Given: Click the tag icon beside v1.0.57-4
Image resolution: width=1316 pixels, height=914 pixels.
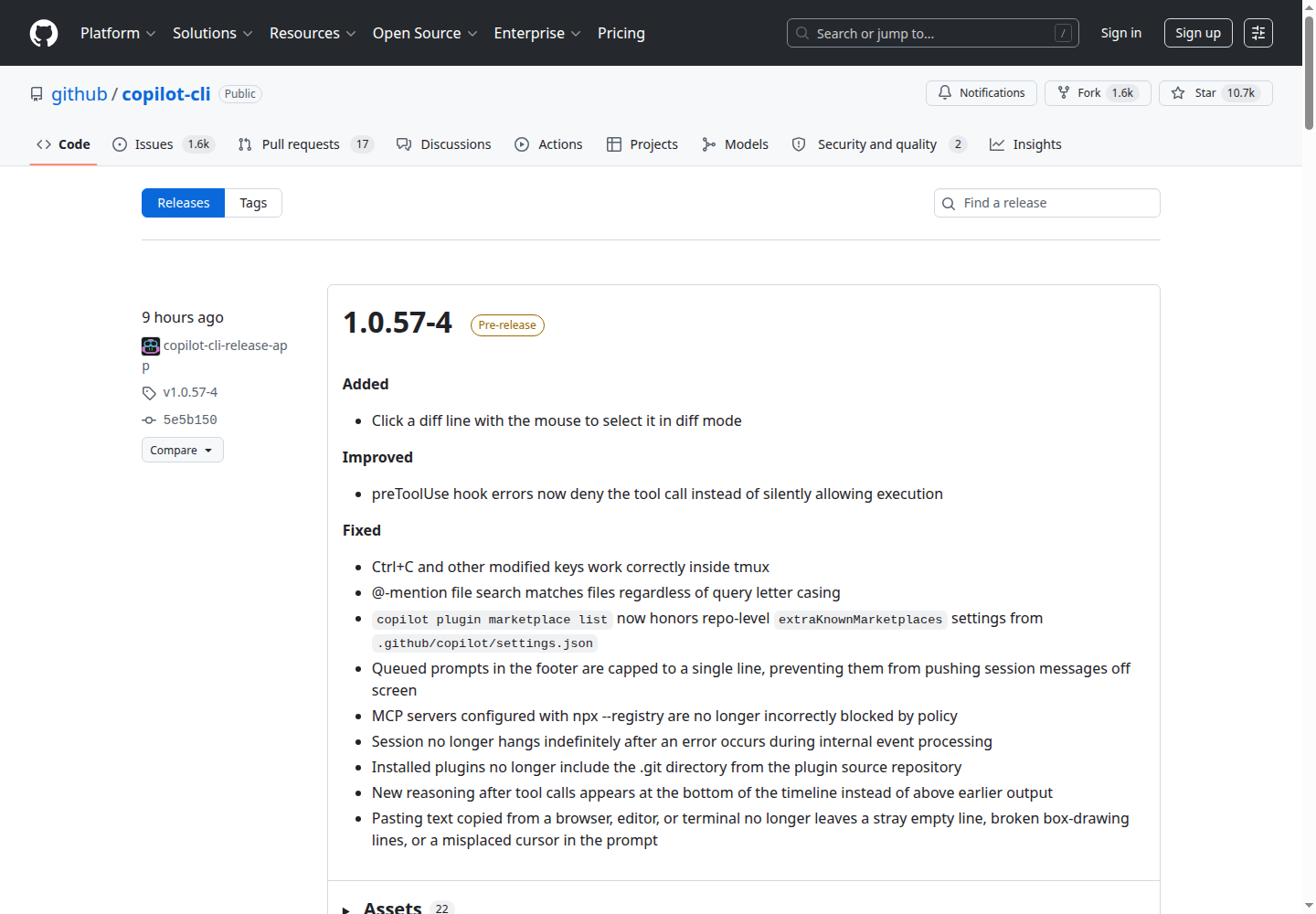Looking at the screenshot, I should (x=149, y=393).
